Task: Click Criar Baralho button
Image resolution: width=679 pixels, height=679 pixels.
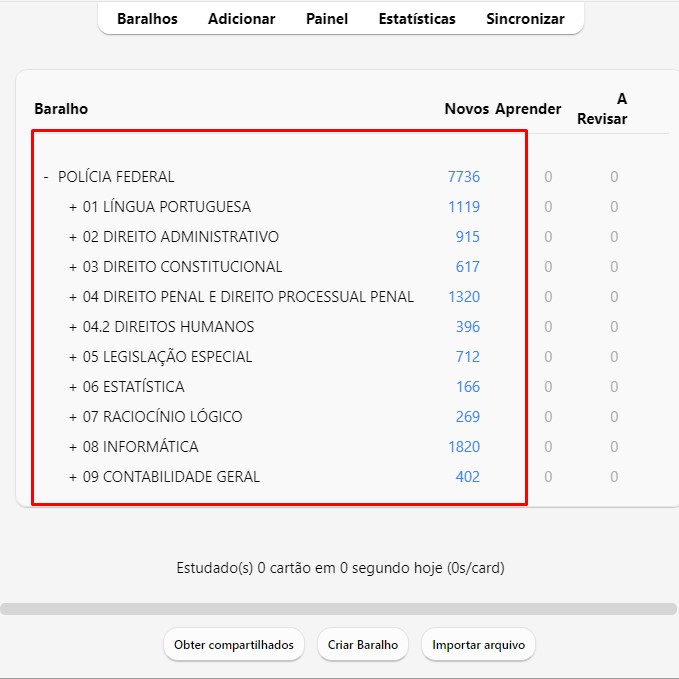Action: click(363, 645)
